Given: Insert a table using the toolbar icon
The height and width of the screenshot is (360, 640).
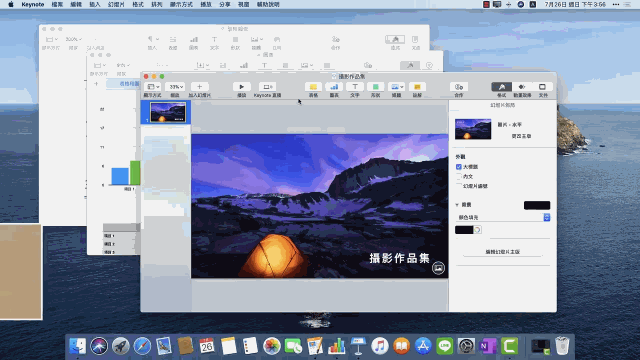Looking at the screenshot, I should (313, 87).
